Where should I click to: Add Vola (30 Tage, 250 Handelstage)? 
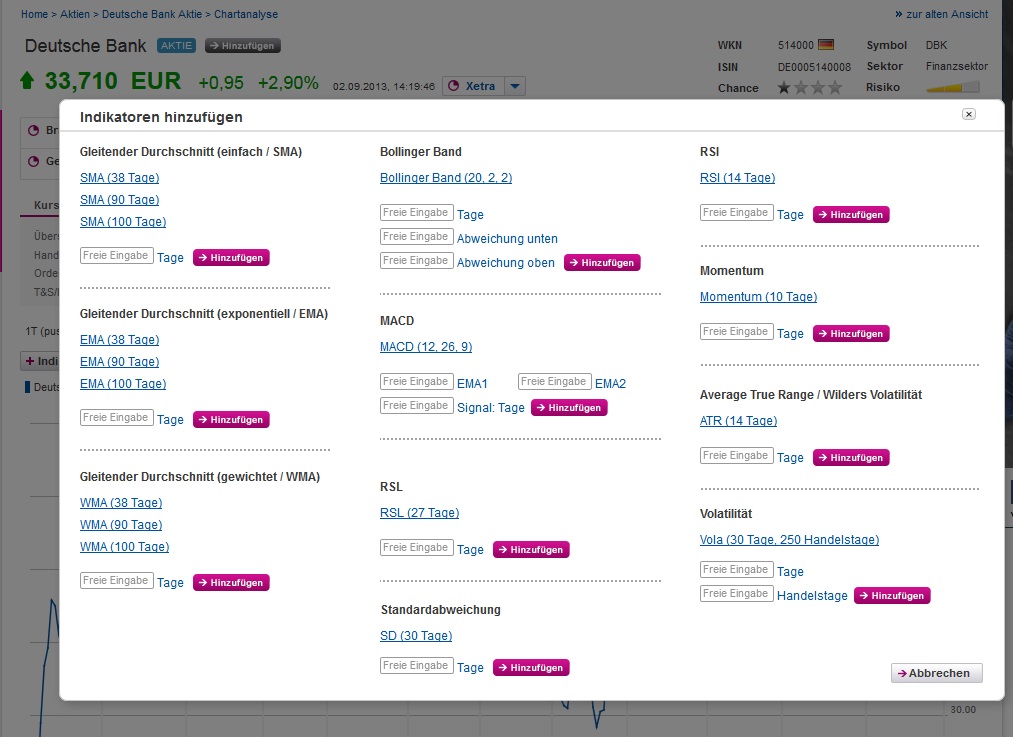(789, 540)
